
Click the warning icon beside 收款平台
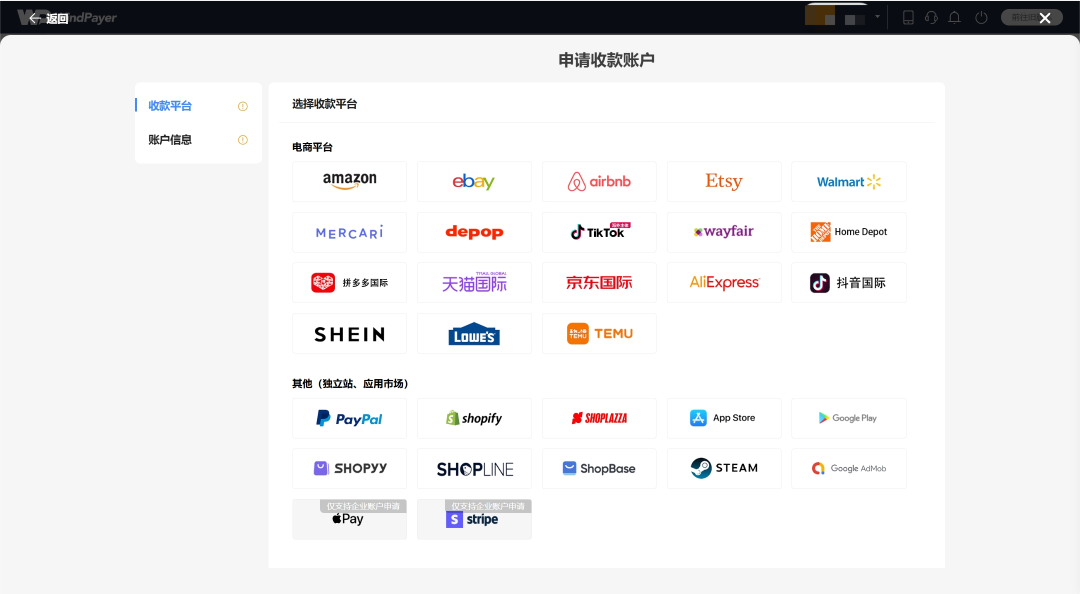(x=242, y=106)
